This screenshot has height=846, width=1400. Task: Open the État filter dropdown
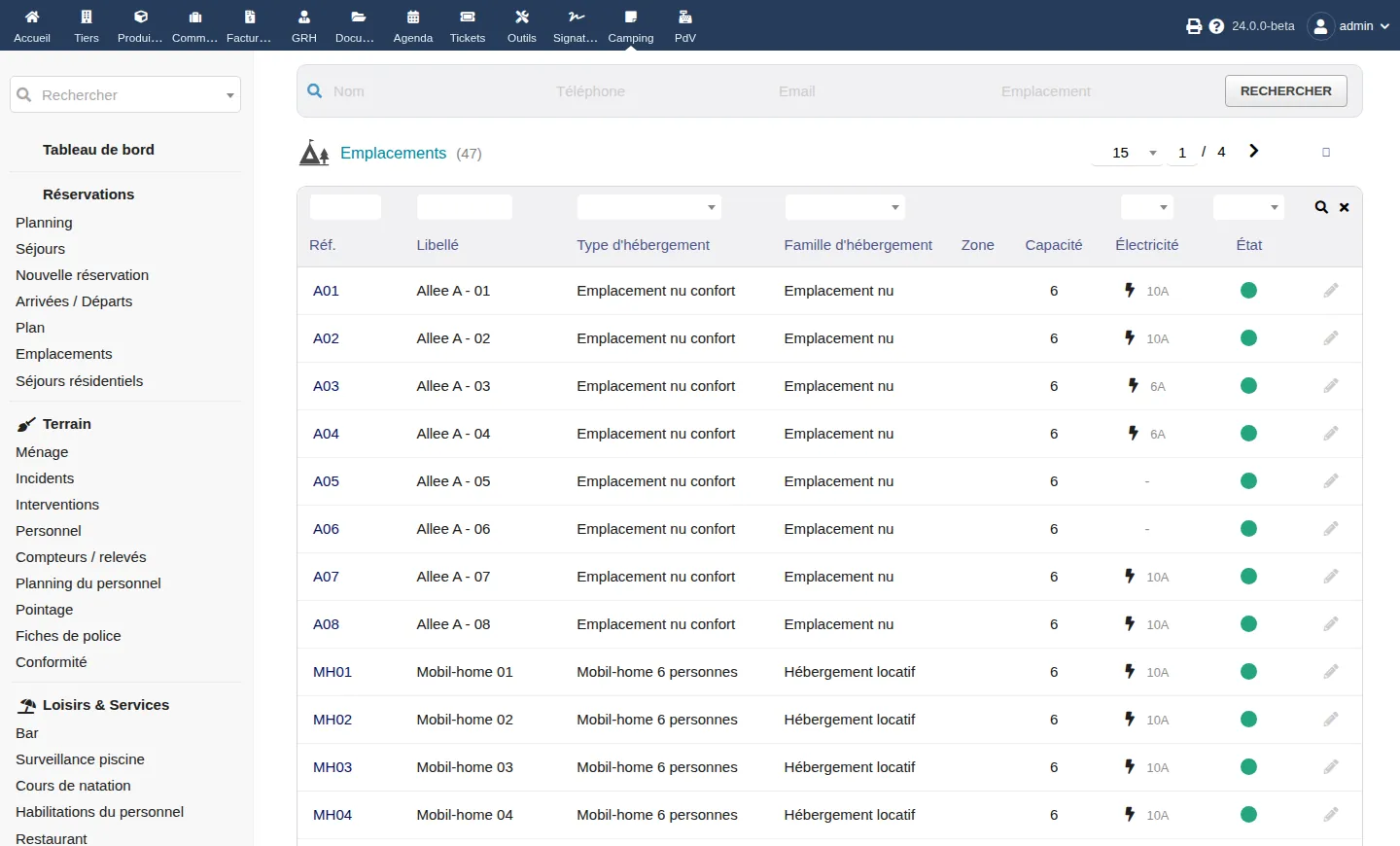pyautogui.click(x=1249, y=207)
